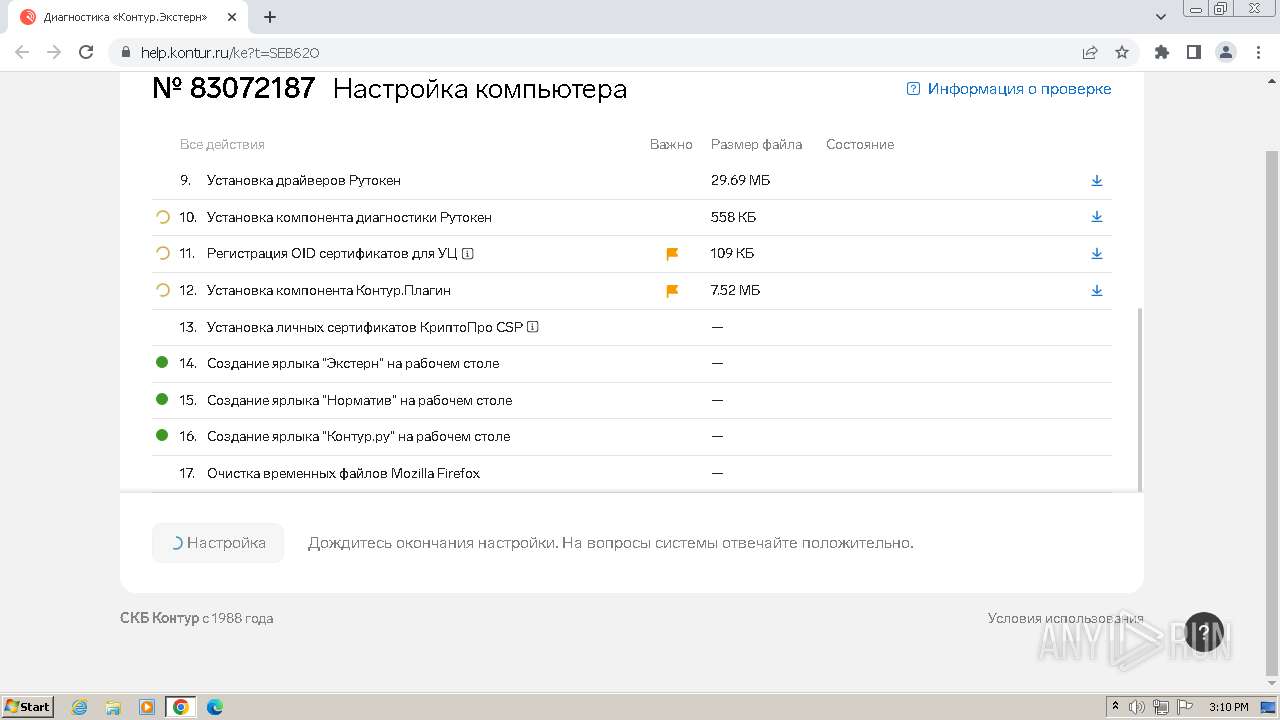Select the Диагностика «Контур.Экстерн» tab
1280x720 pixels.
(126, 17)
